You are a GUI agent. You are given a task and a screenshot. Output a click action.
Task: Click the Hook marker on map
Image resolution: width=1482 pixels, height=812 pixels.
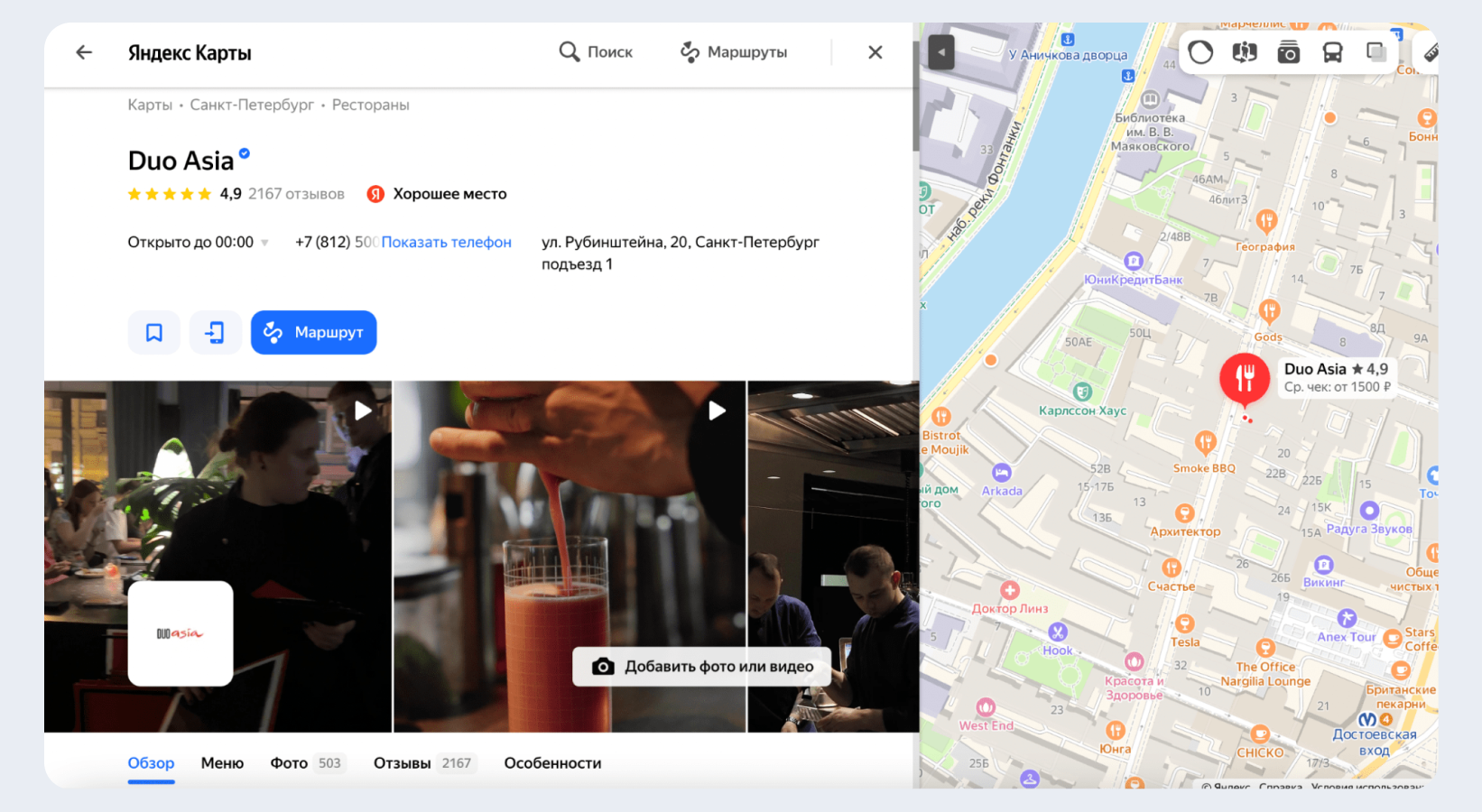(1058, 632)
